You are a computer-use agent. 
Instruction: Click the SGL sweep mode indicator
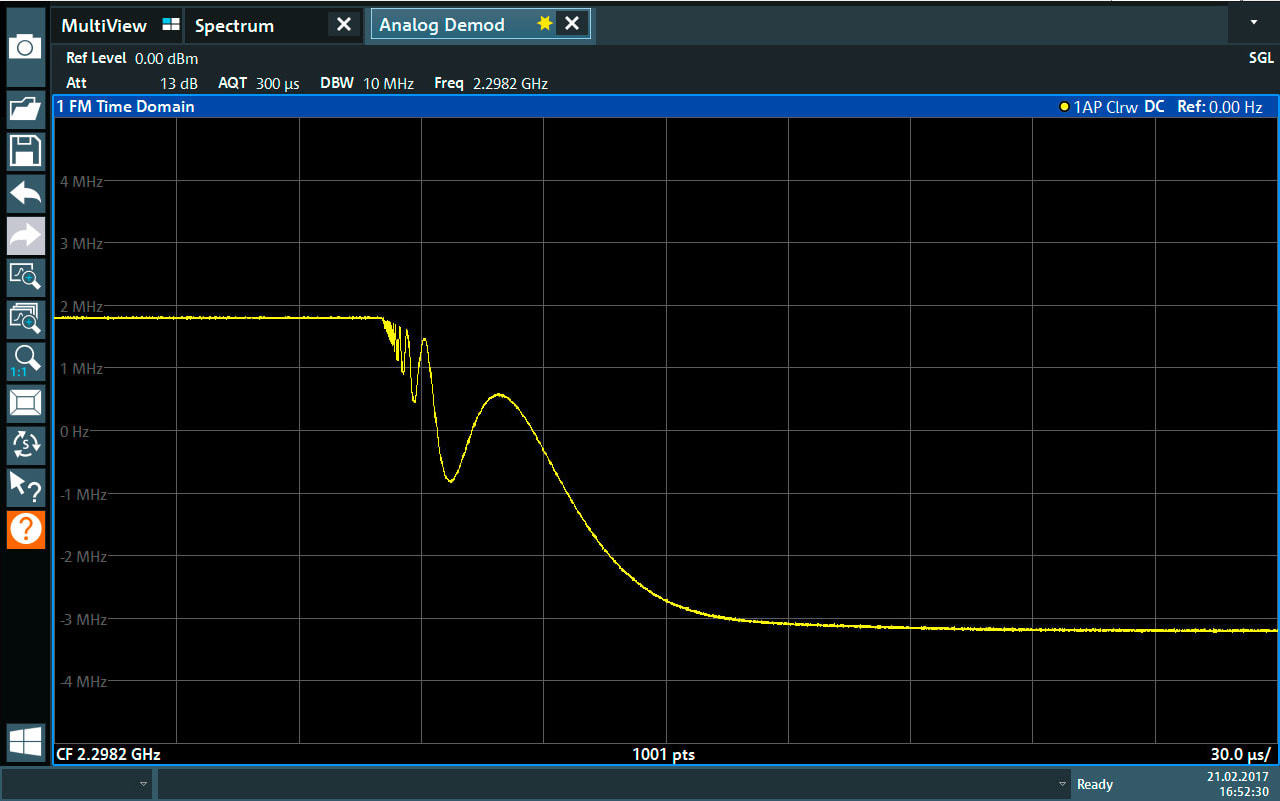(x=1261, y=58)
